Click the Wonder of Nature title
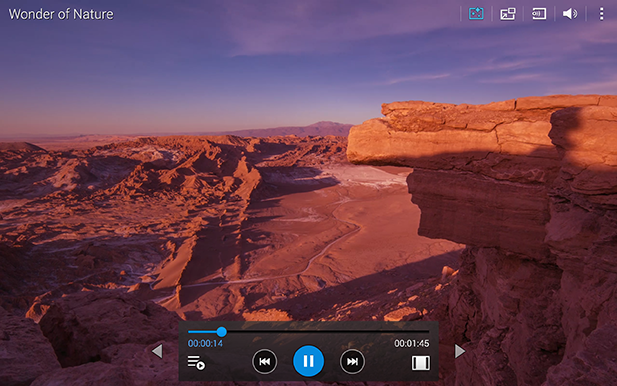This screenshot has height=386, width=617. click(61, 14)
